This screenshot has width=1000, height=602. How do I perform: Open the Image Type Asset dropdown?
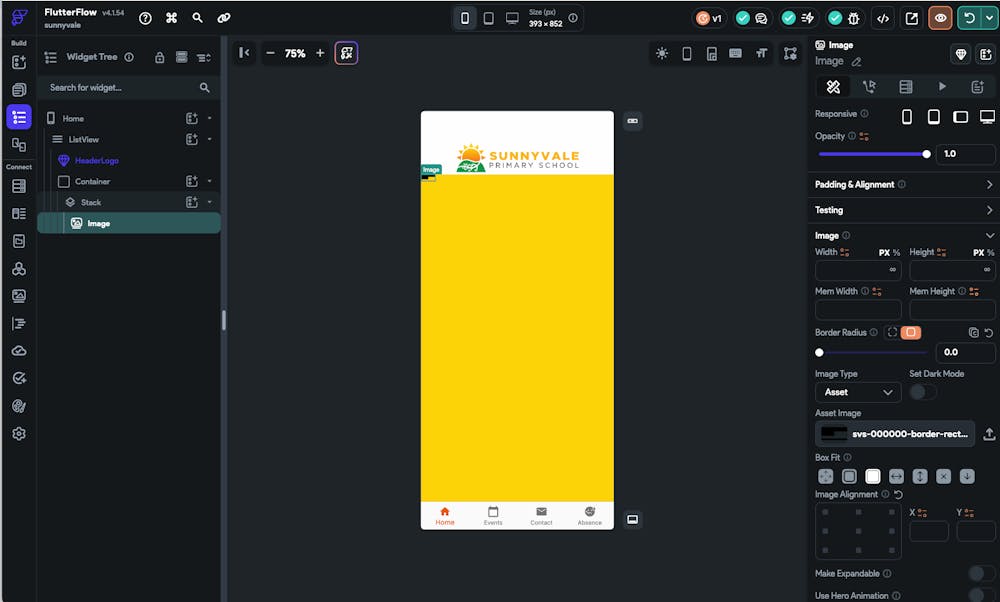coord(857,392)
